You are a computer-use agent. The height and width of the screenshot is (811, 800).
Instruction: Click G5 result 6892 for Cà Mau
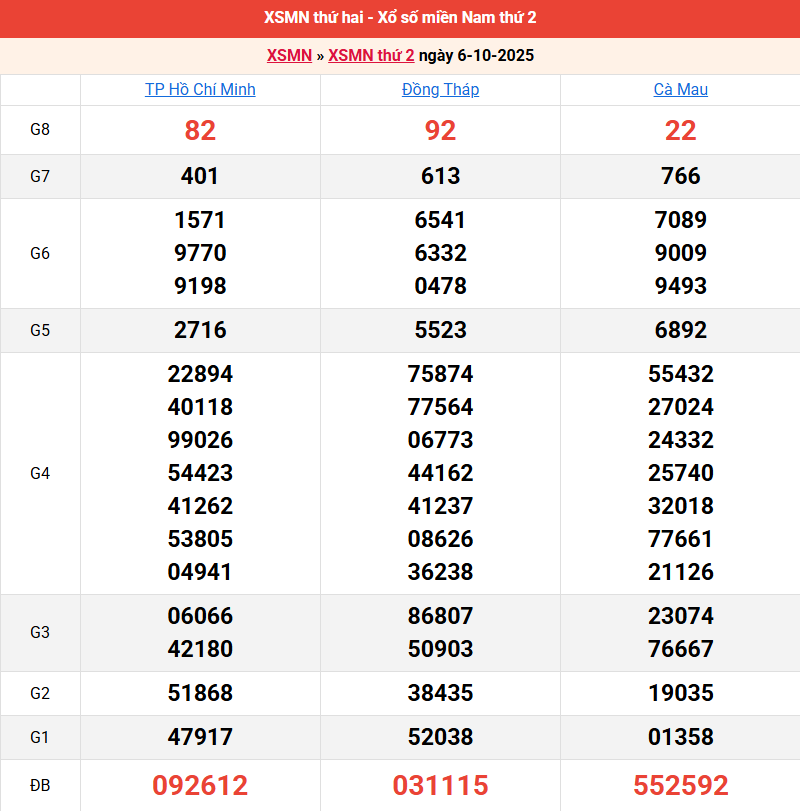tap(680, 330)
